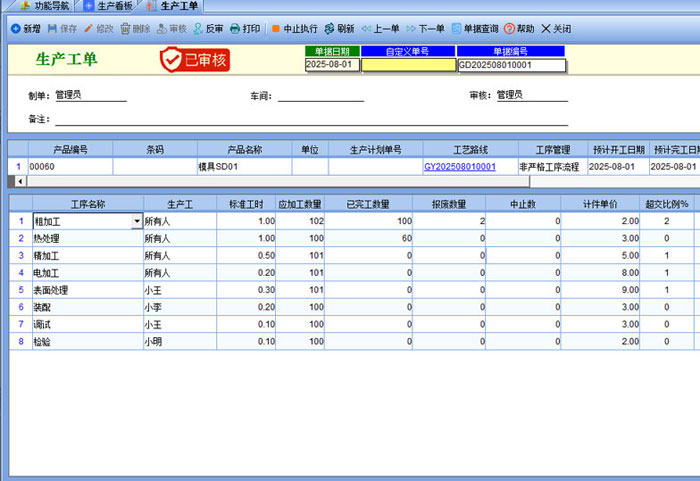Viewport: 700px width, 481px height.
Task: Click the 单据日期 field showing 2025-08-01
Action: 331,66
